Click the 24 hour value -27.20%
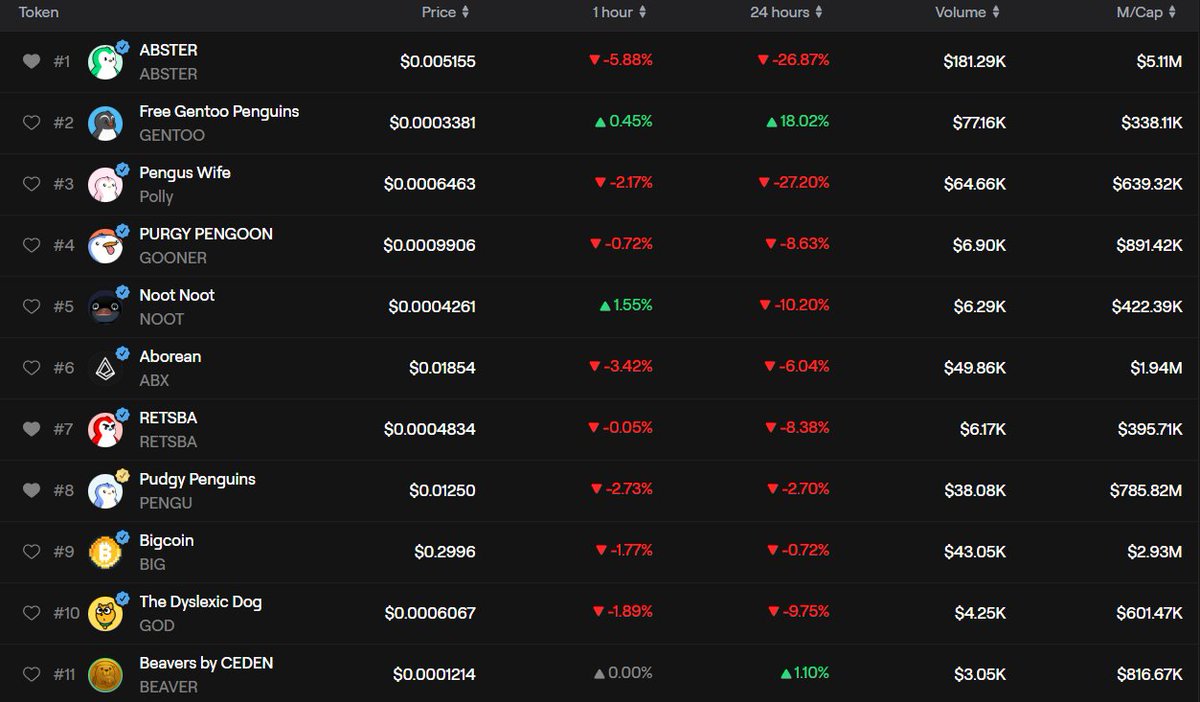1200x702 pixels. point(793,183)
